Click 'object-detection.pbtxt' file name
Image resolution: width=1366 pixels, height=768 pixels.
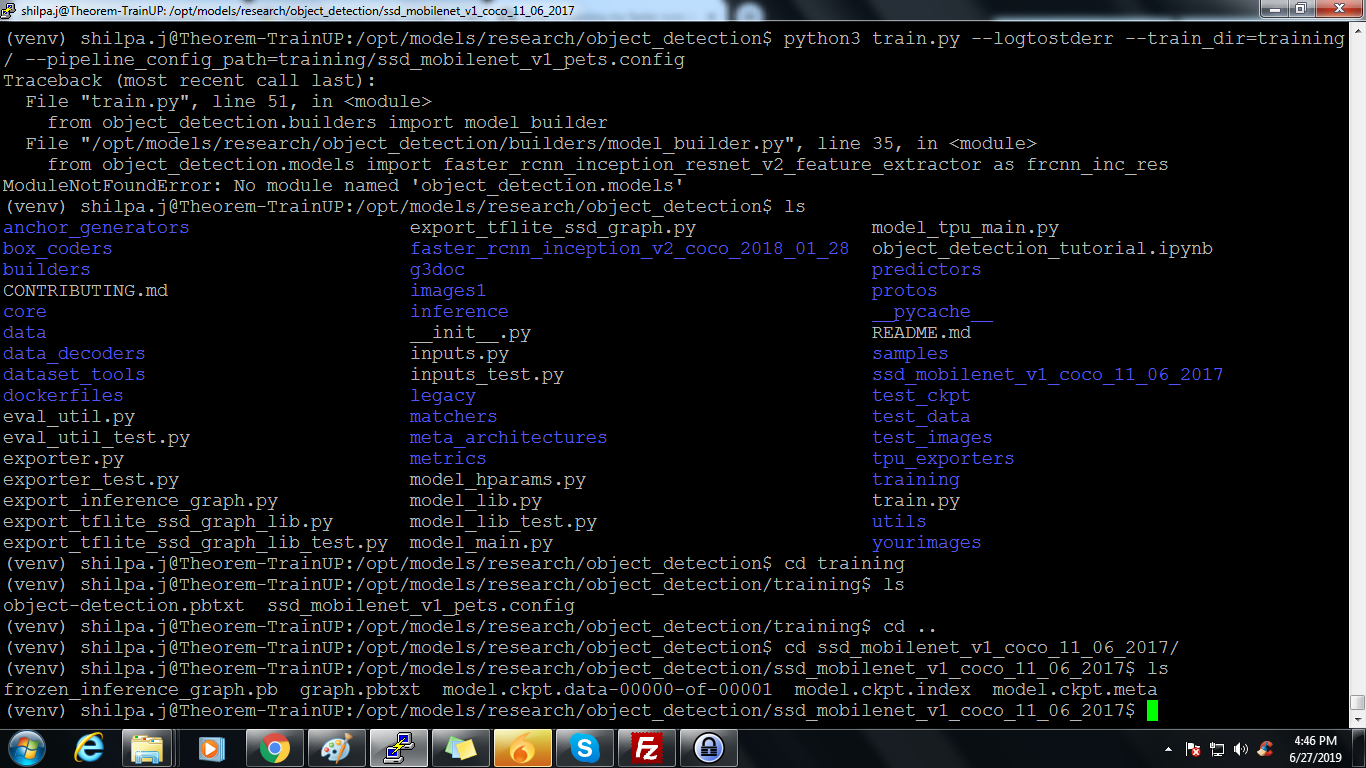(x=124, y=606)
